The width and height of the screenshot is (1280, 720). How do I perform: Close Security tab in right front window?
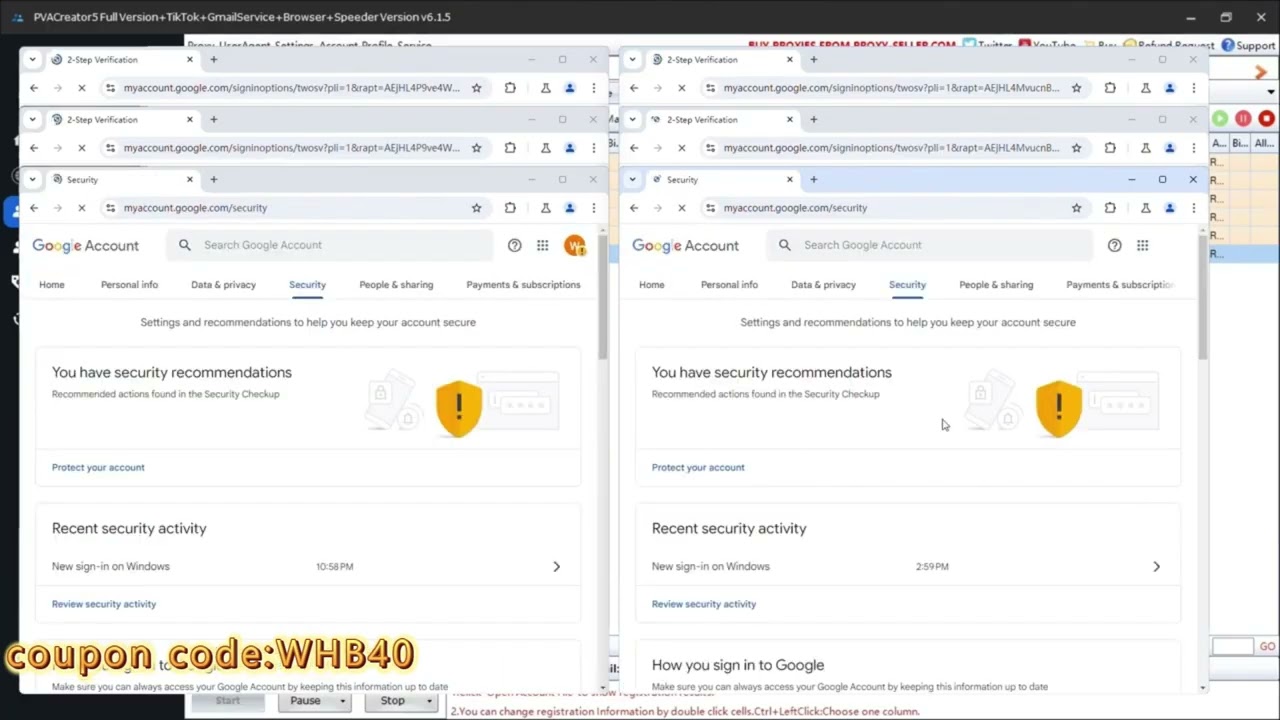click(x=789, y=180)
